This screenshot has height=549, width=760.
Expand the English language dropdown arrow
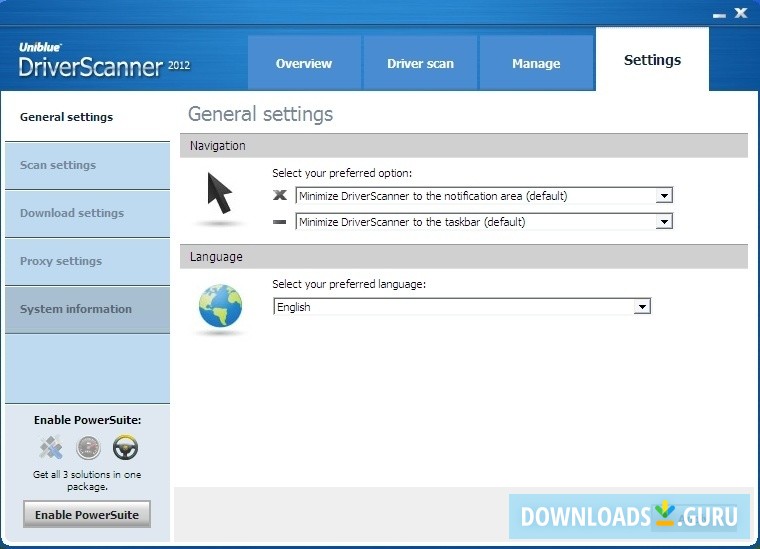(642, 307)
